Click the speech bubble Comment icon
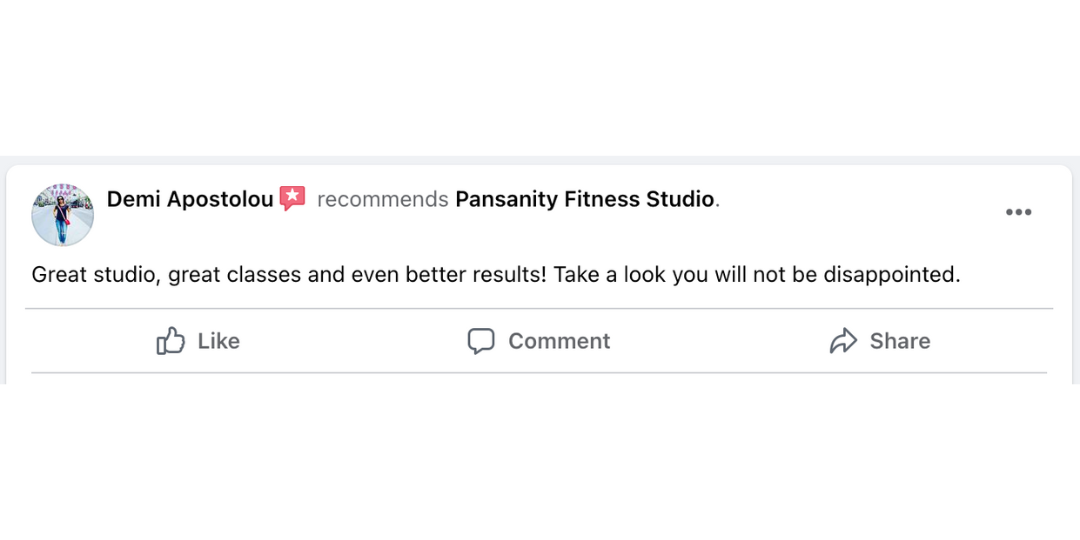Image resolution: width=1080 pixels, height=540 pixels. point(481,341)
